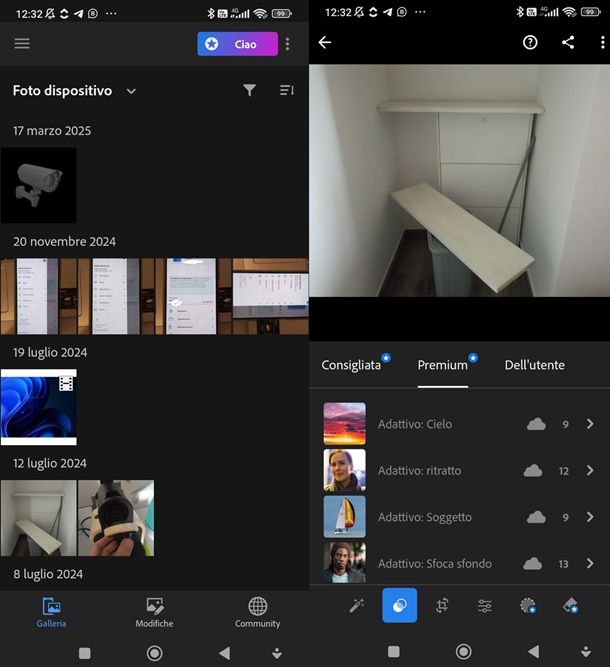
Task: Open third 20 novembre 2024 photo
Action: click(193, 296)
